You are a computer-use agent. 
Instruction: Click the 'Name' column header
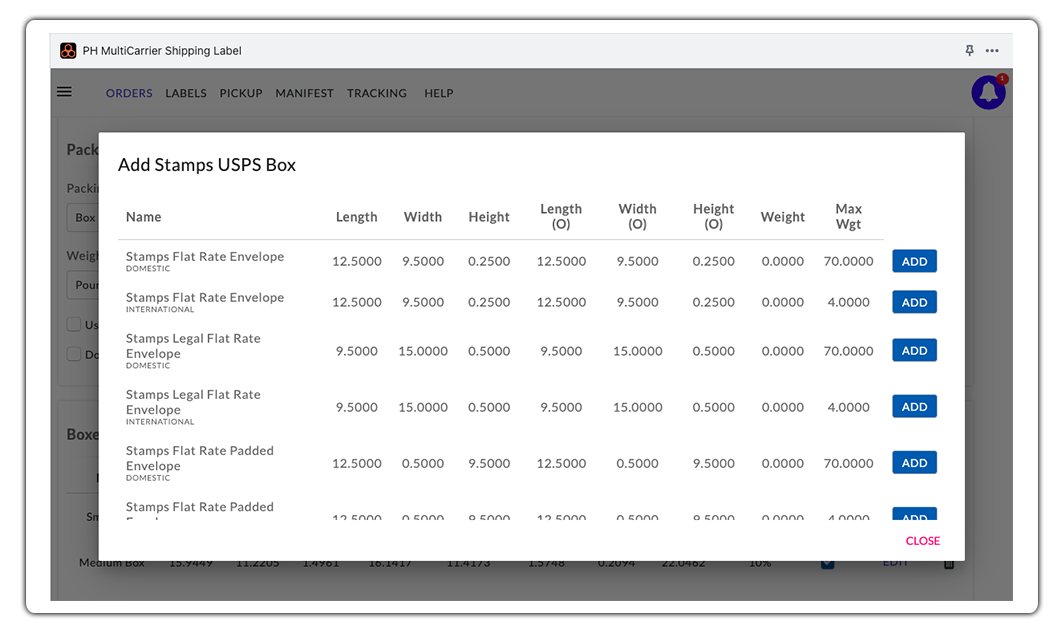144,217
